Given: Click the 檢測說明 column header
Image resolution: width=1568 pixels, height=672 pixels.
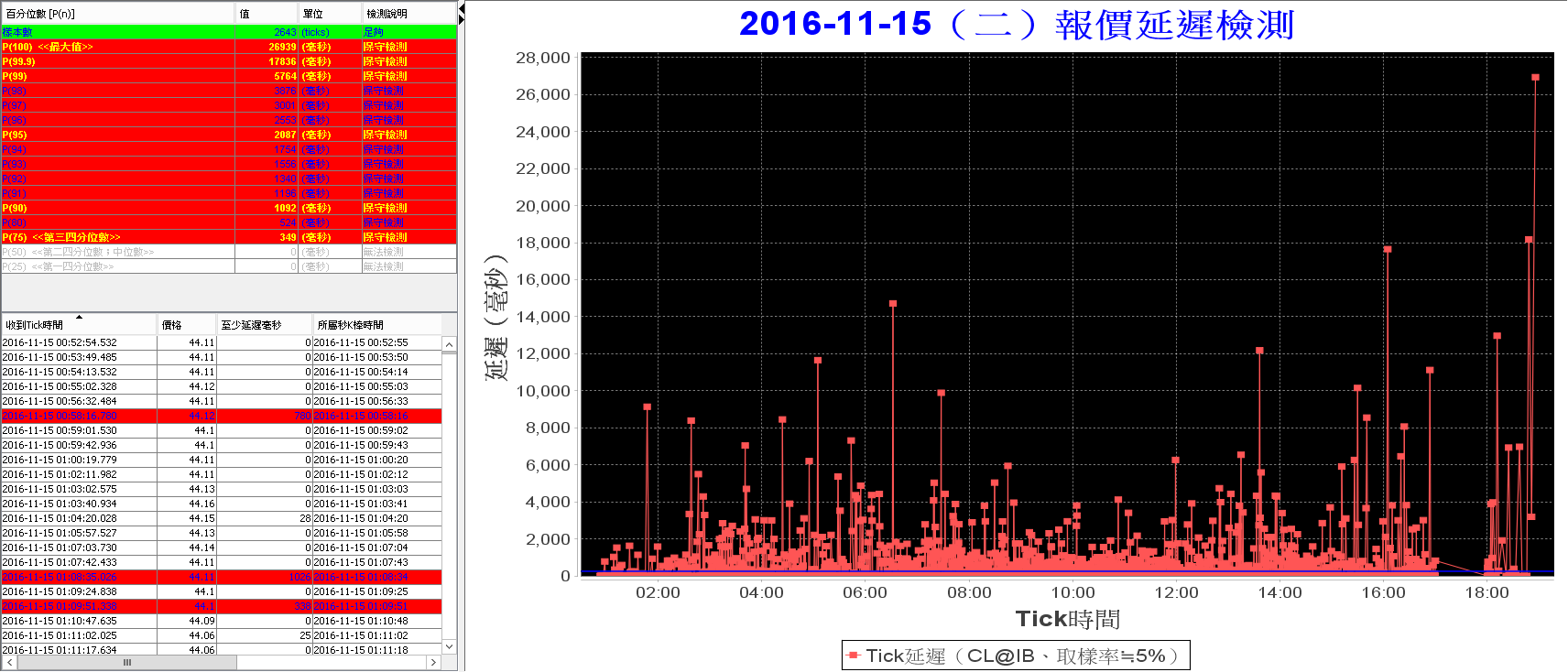Looking at the screenshot, I should pos(408,14).
